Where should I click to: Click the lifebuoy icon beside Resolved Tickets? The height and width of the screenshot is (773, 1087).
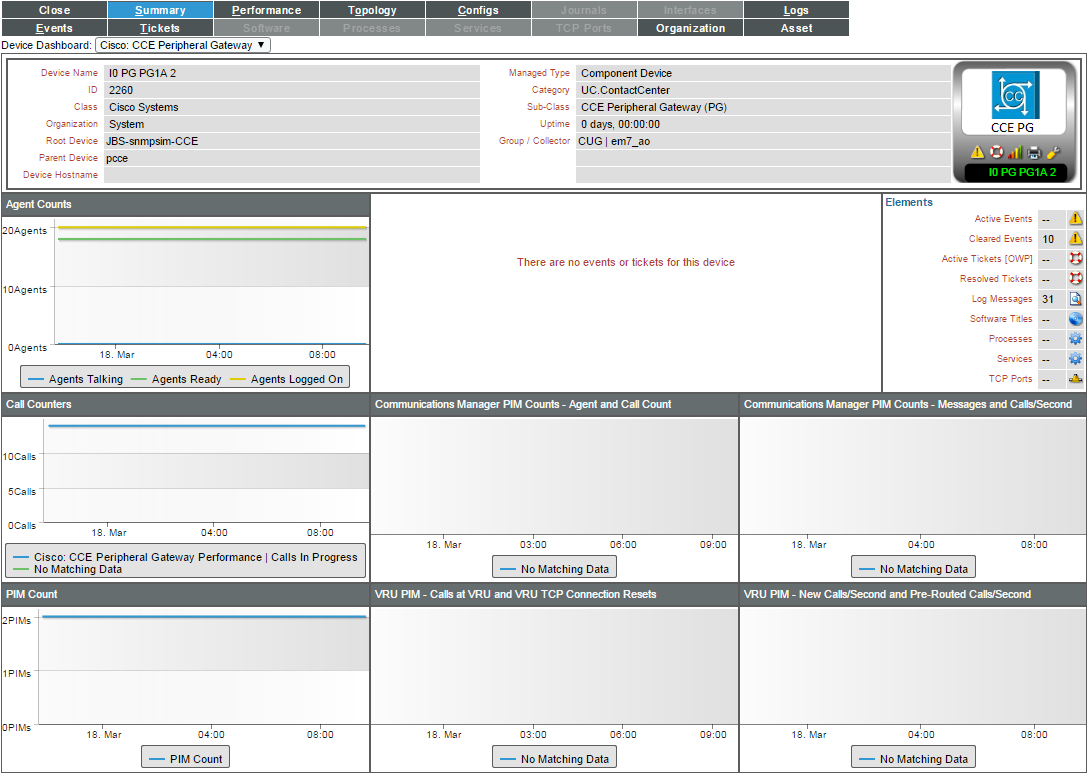pyautogui.click(x=1075, y=279)
